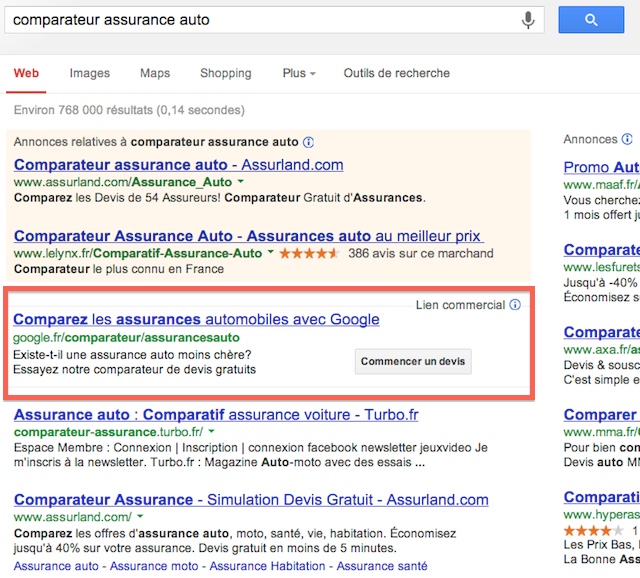Expand arrow next to www.lelynx.fr URL
The image size is (640, 578).
pyautogui.click(x=270, y=252)
